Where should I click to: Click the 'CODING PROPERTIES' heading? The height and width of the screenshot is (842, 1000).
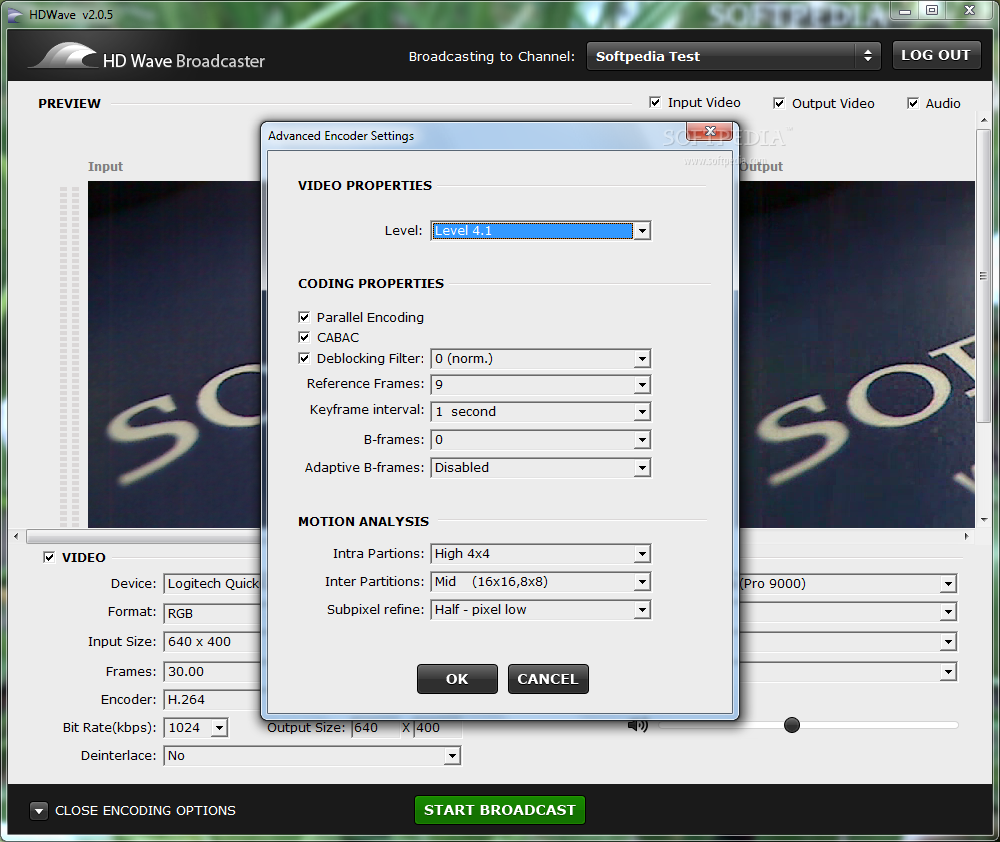coord(371,284)
